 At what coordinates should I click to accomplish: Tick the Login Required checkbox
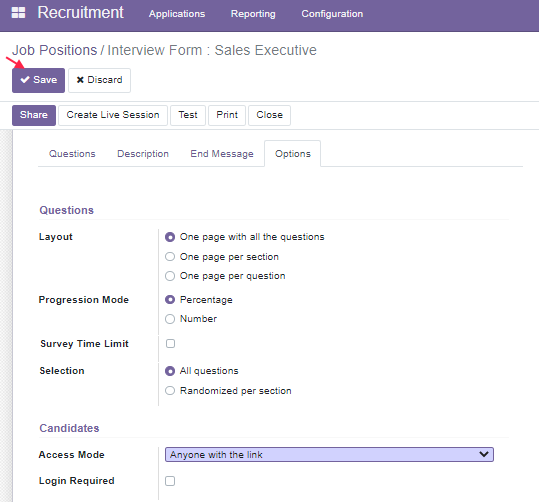point(170,481)
